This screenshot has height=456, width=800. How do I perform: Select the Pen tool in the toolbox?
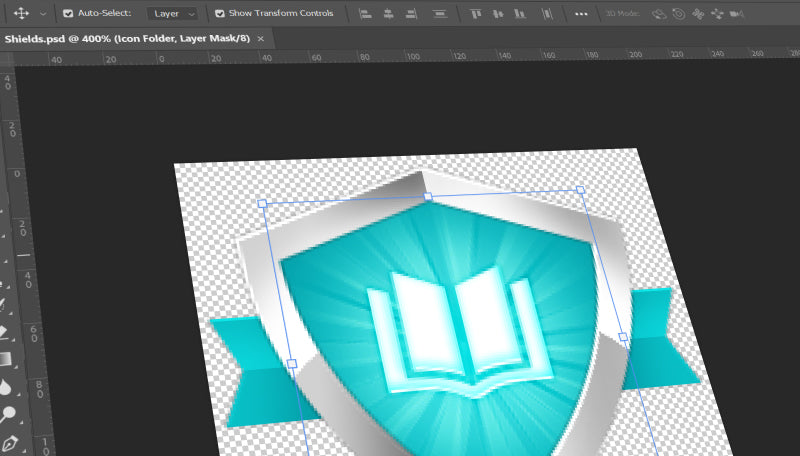pos(10,442)
